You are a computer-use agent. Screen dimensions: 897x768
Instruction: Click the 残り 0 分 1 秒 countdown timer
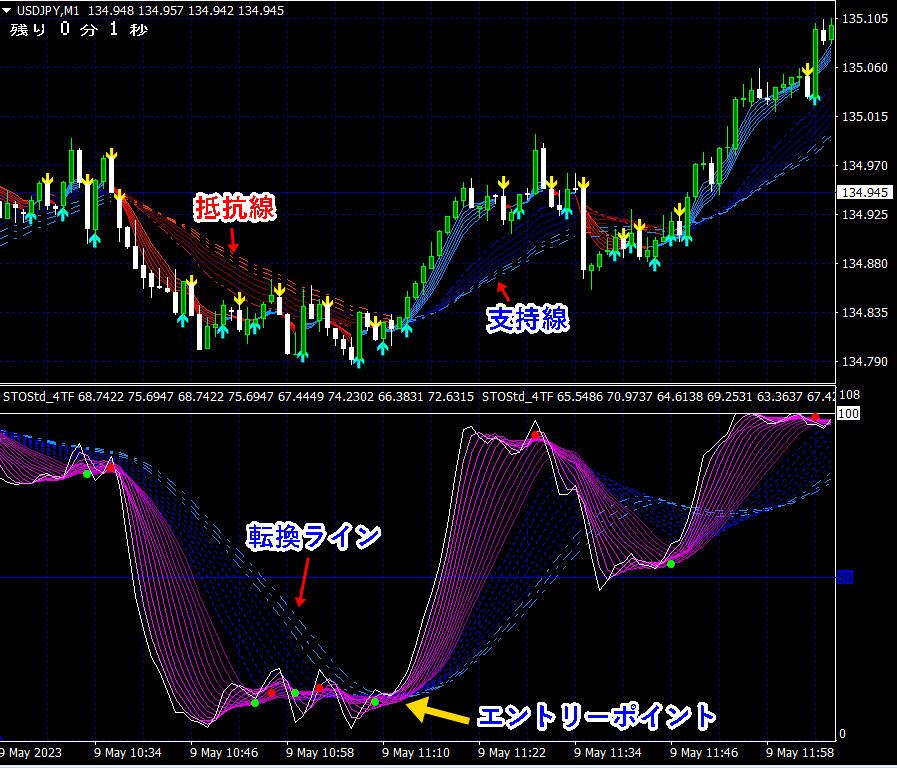pos(79,30)
